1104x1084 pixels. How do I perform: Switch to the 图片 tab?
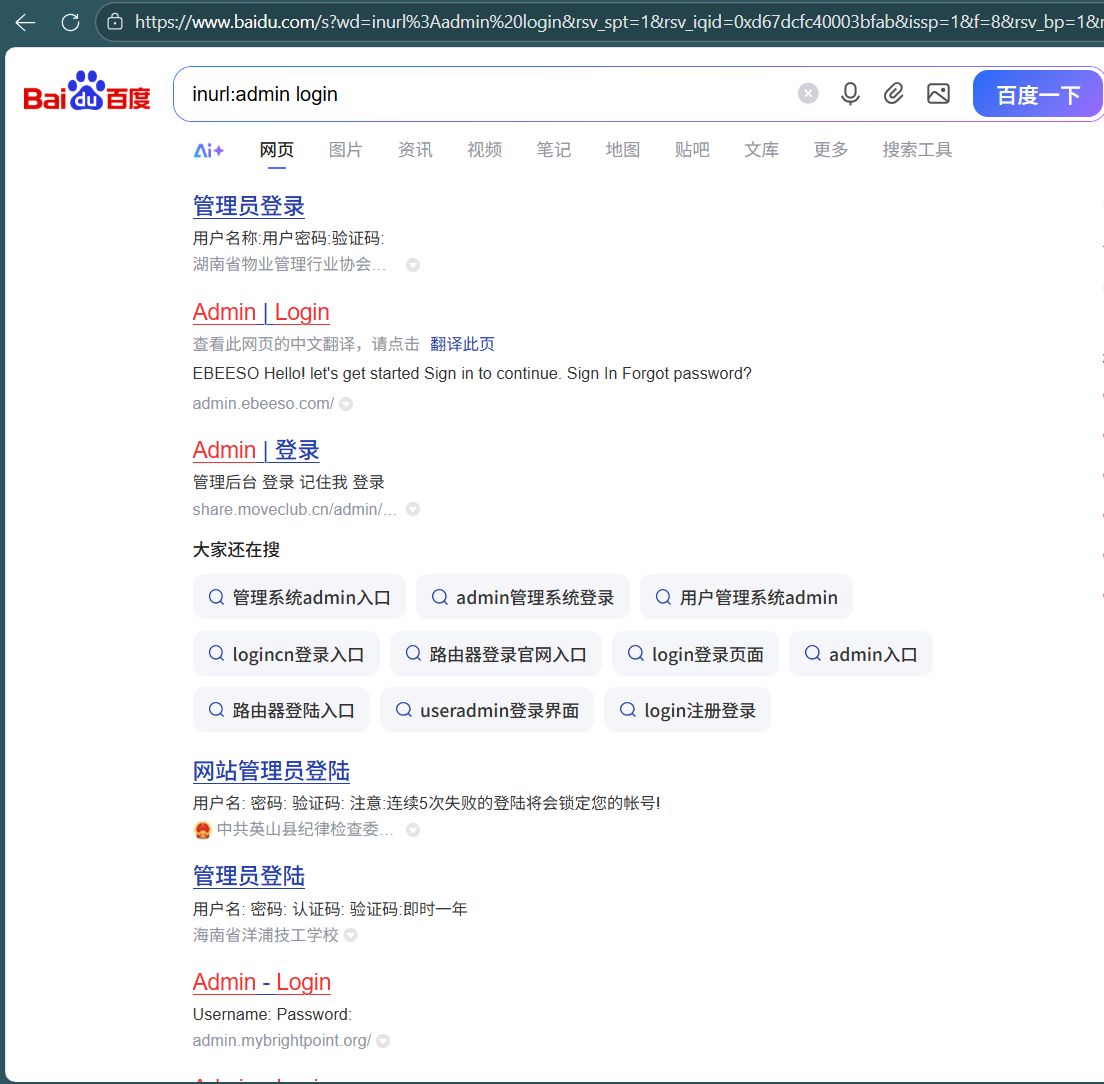tap(346, 150)
